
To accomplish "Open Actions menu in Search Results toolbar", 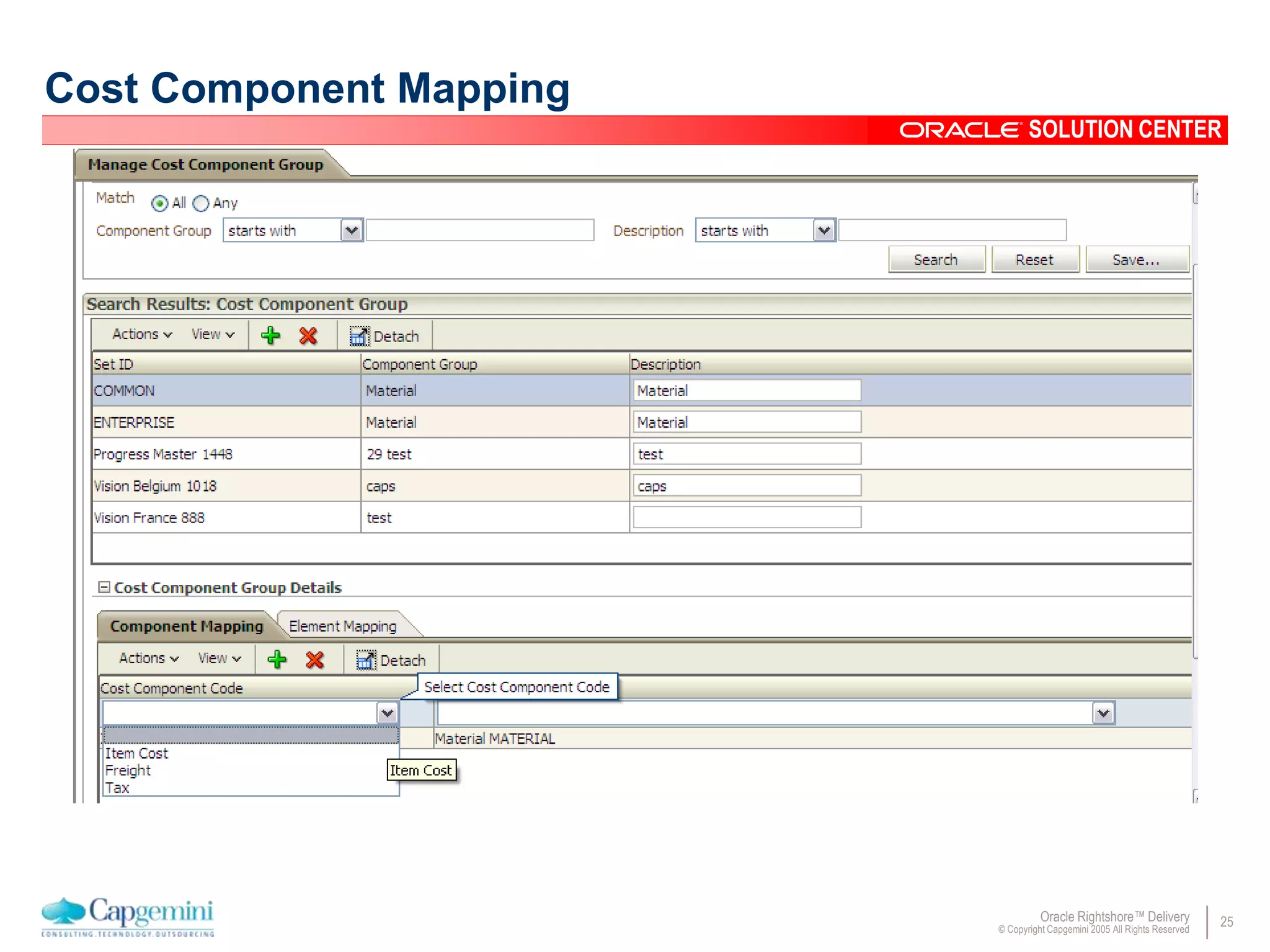I will 142,334.
